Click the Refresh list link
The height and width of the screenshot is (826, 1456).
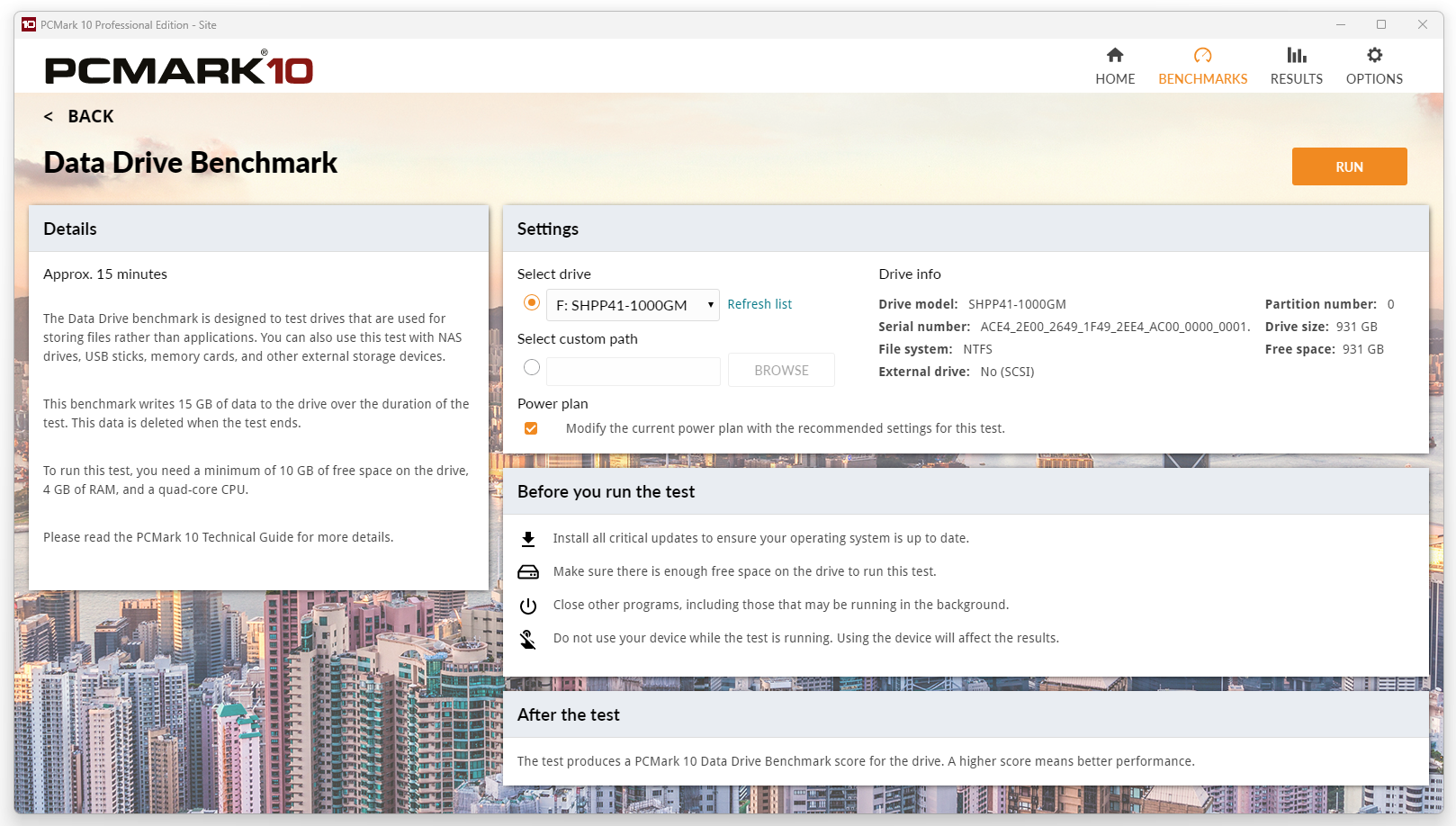pos(759,304)
